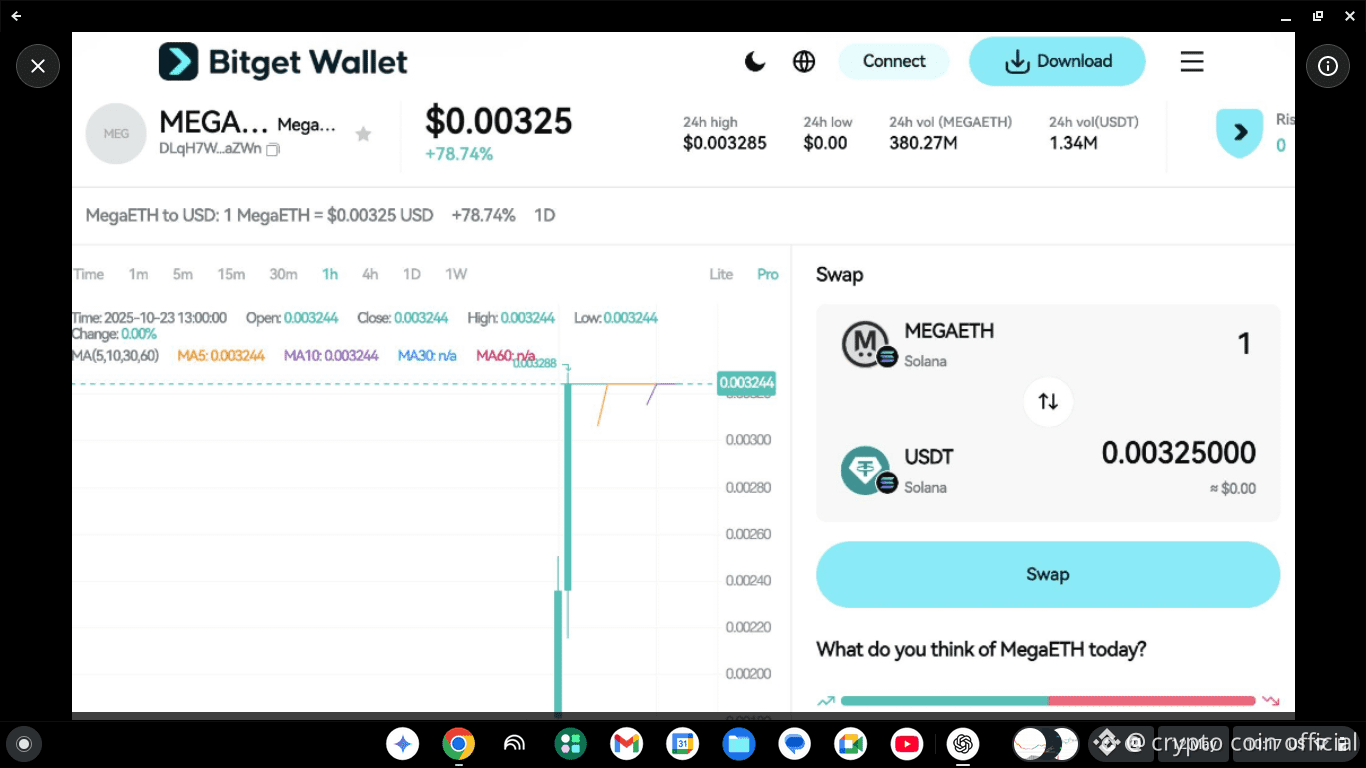Click the +78.74% change under the price
Screen dimensions: 1366x768
pos(459,154)
